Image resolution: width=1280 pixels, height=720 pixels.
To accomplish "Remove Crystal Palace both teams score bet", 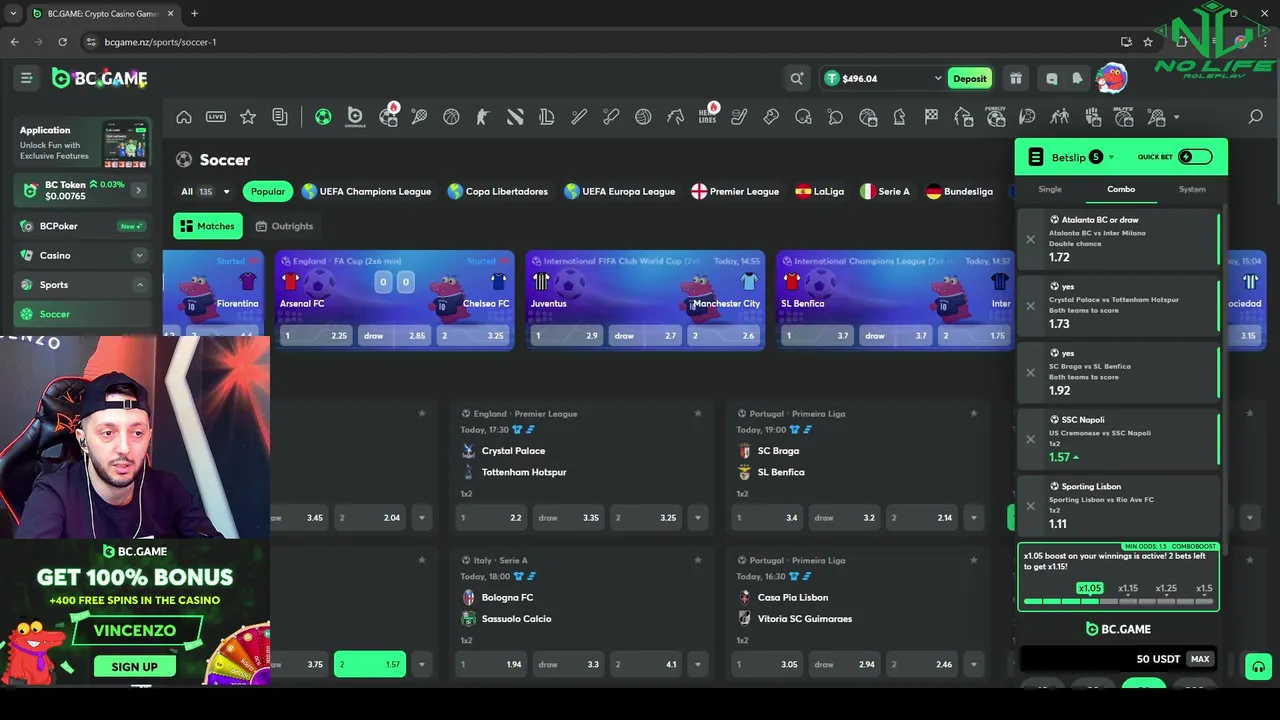I will (x=1031, y=306).
